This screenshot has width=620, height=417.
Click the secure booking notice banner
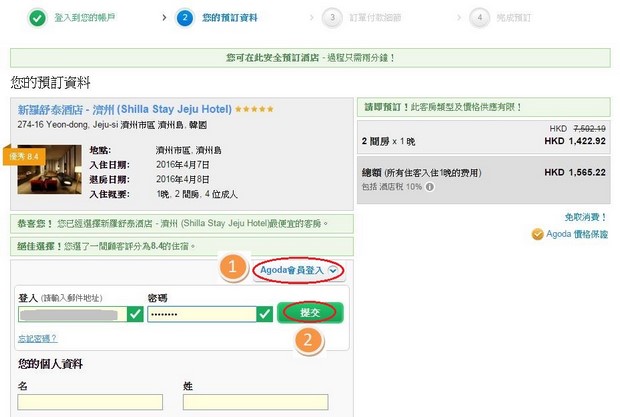[310, 58]
